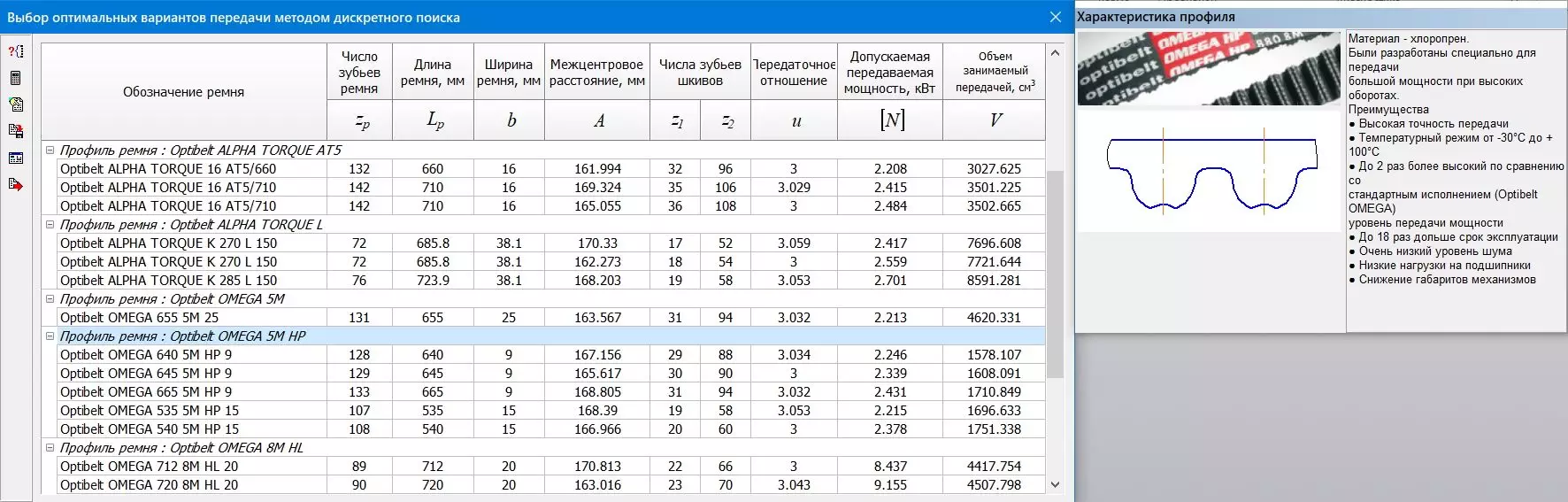The height and width of the screenshot is (502, 1568).
Task: Select row Optibelt OMEGA 540 5M HP 15
Action: coord(543,429)
